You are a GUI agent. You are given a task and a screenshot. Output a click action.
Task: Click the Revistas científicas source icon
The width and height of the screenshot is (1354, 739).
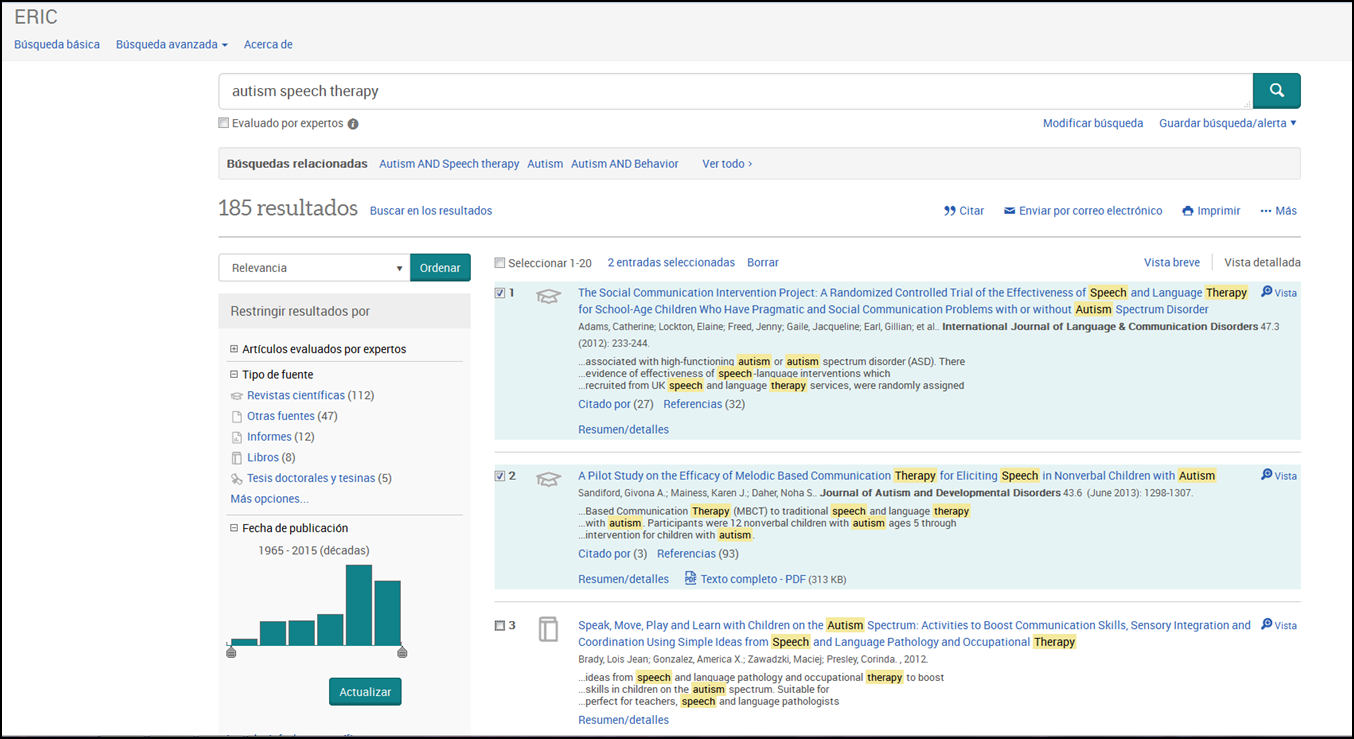[x=237, y=396]
